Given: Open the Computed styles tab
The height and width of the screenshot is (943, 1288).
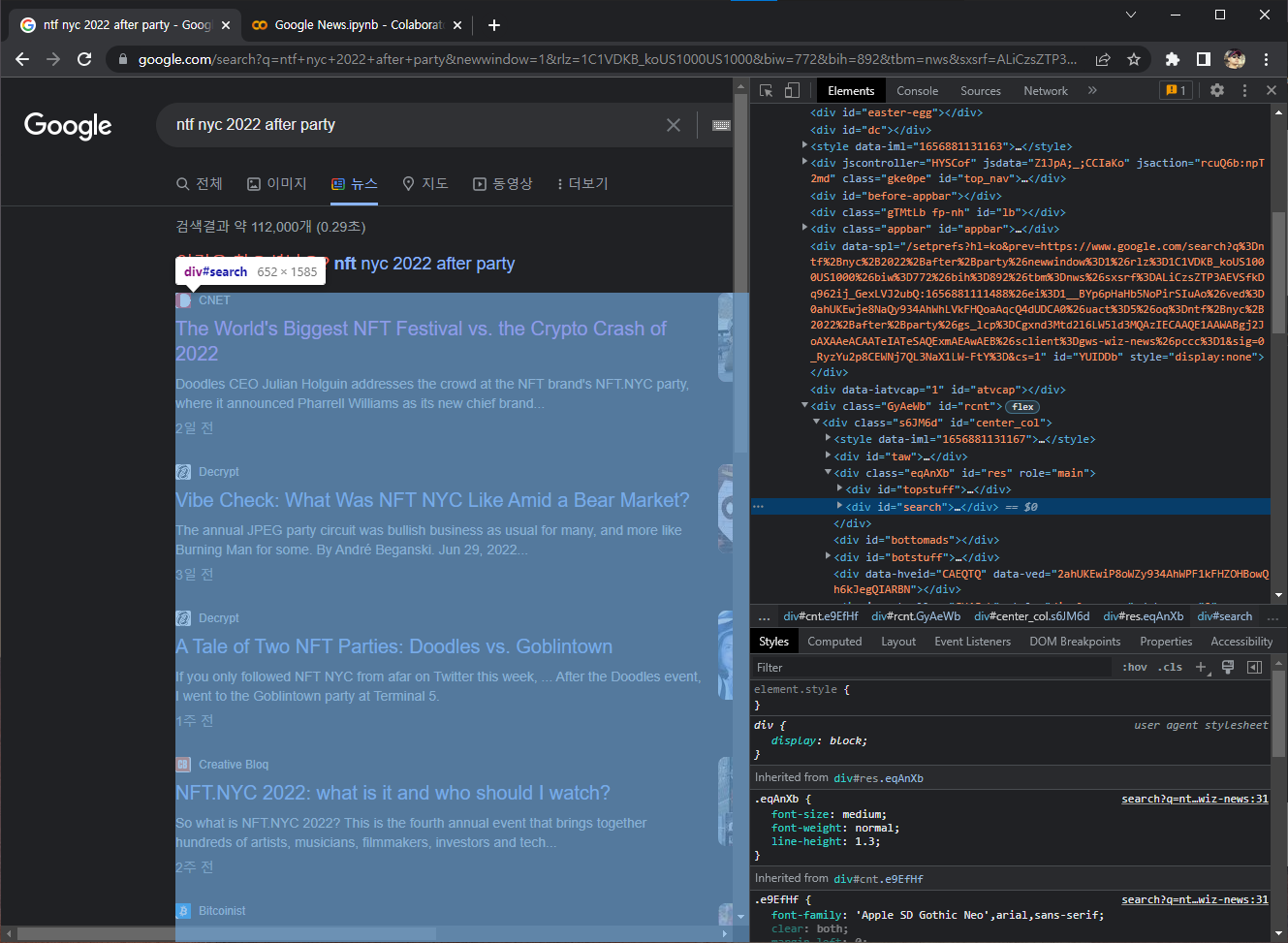Looking at the screenshot, I should (834, 642).
